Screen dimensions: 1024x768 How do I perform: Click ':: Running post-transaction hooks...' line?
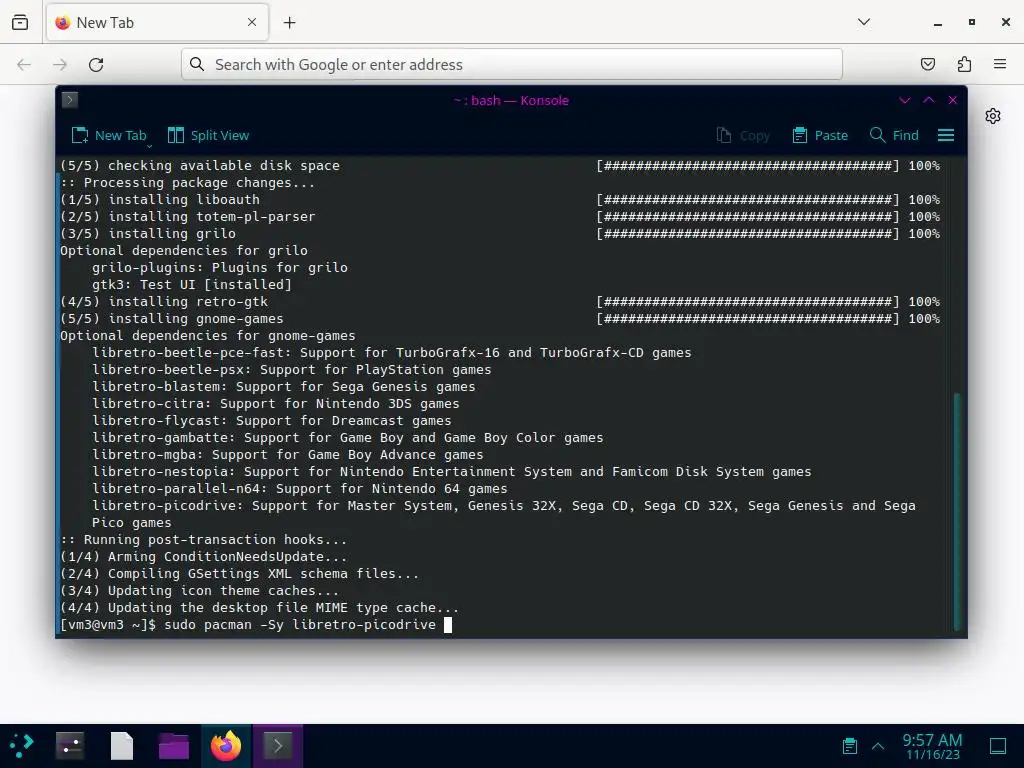(203, 539)
